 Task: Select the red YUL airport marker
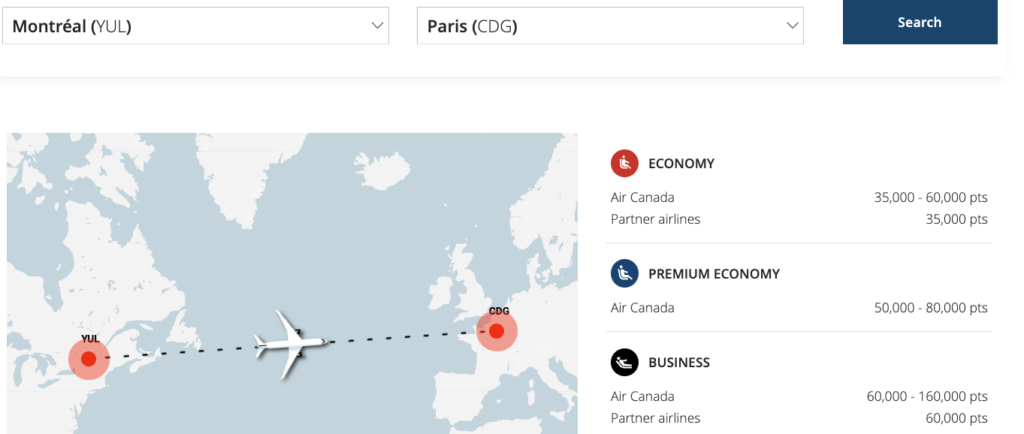88,358
